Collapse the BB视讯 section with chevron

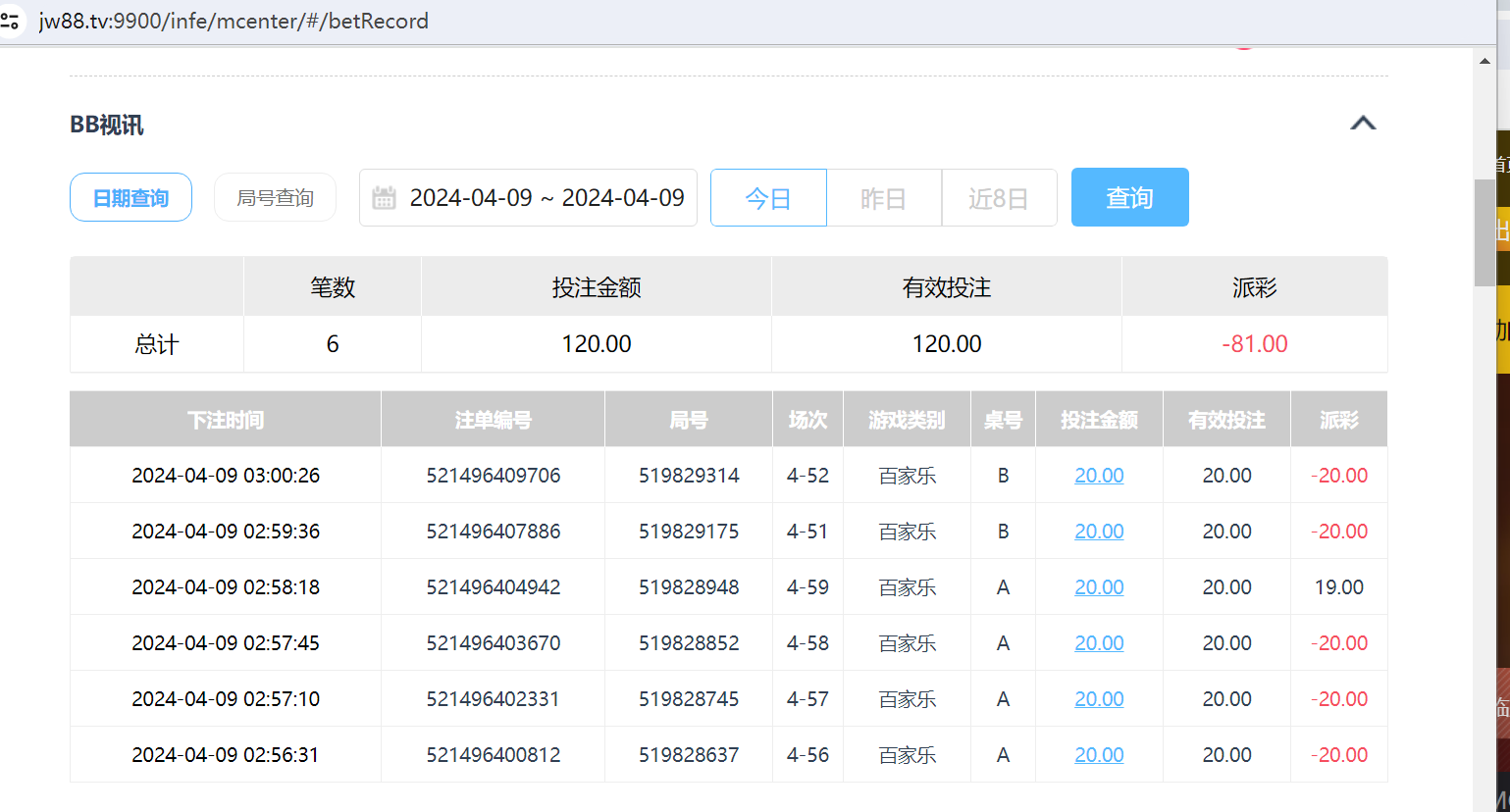[x=1363, y=124]
